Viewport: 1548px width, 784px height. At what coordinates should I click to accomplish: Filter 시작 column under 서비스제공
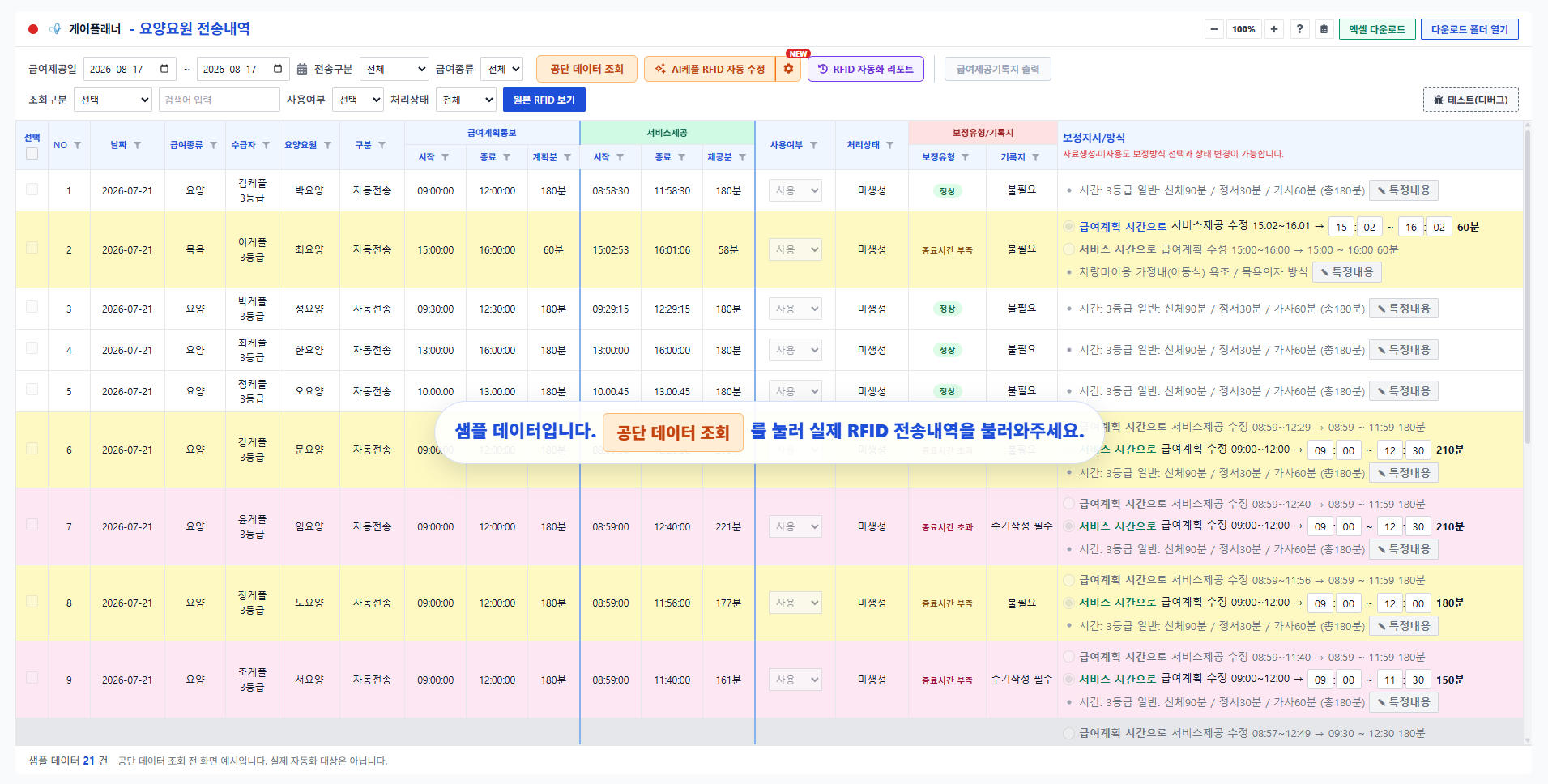[620, 157]
